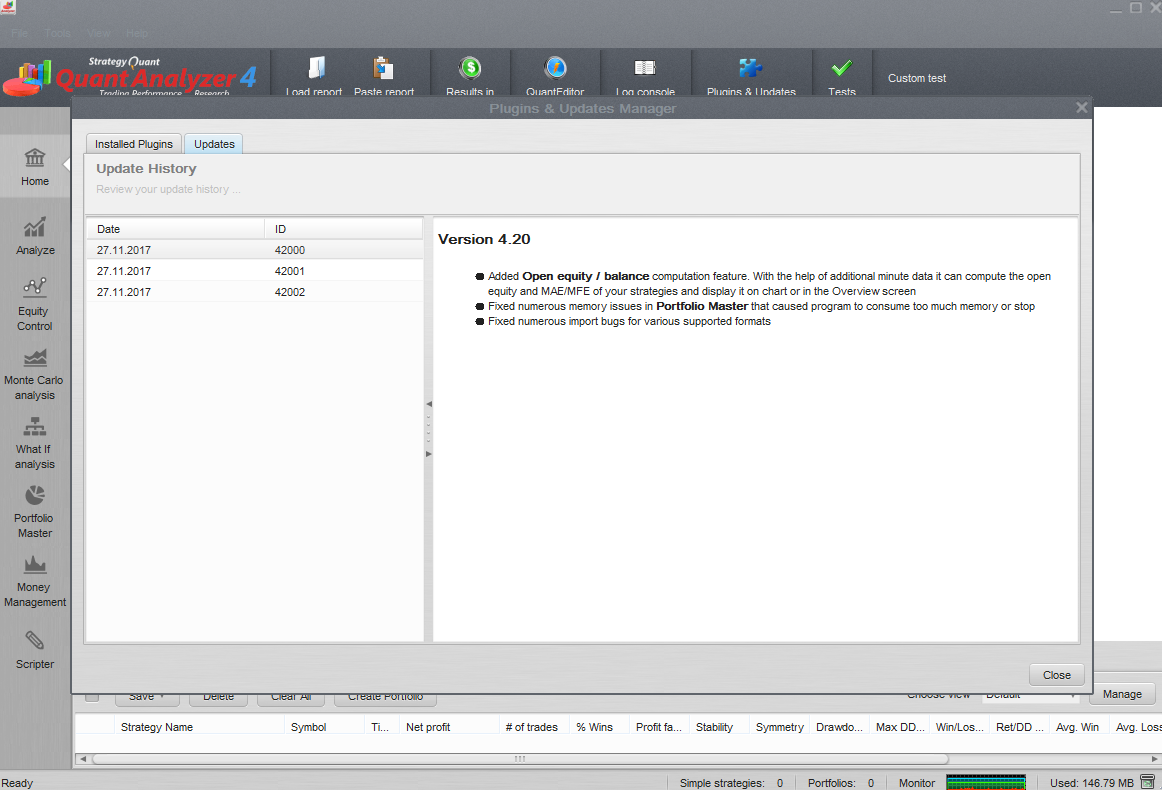Open Equity Control in the sidebar

[35, 305]
